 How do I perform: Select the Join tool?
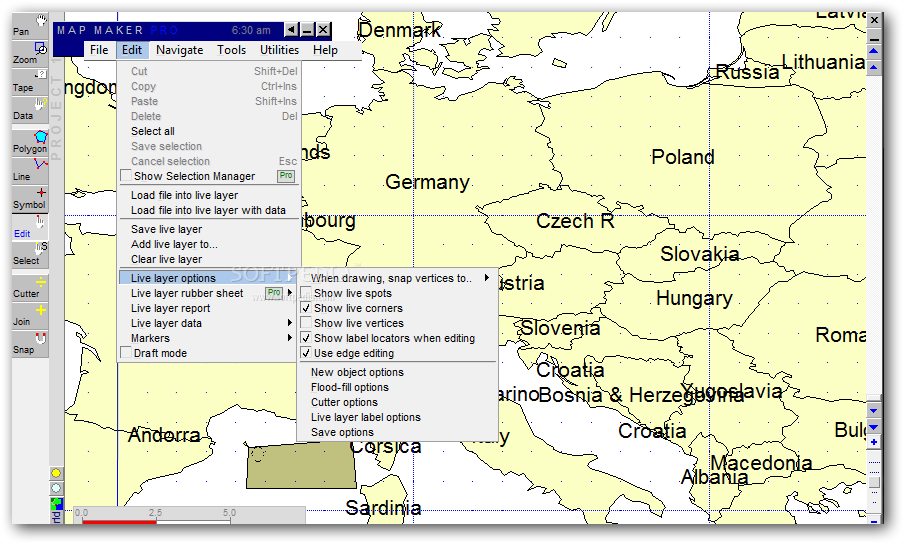click(x=30, y=315)
